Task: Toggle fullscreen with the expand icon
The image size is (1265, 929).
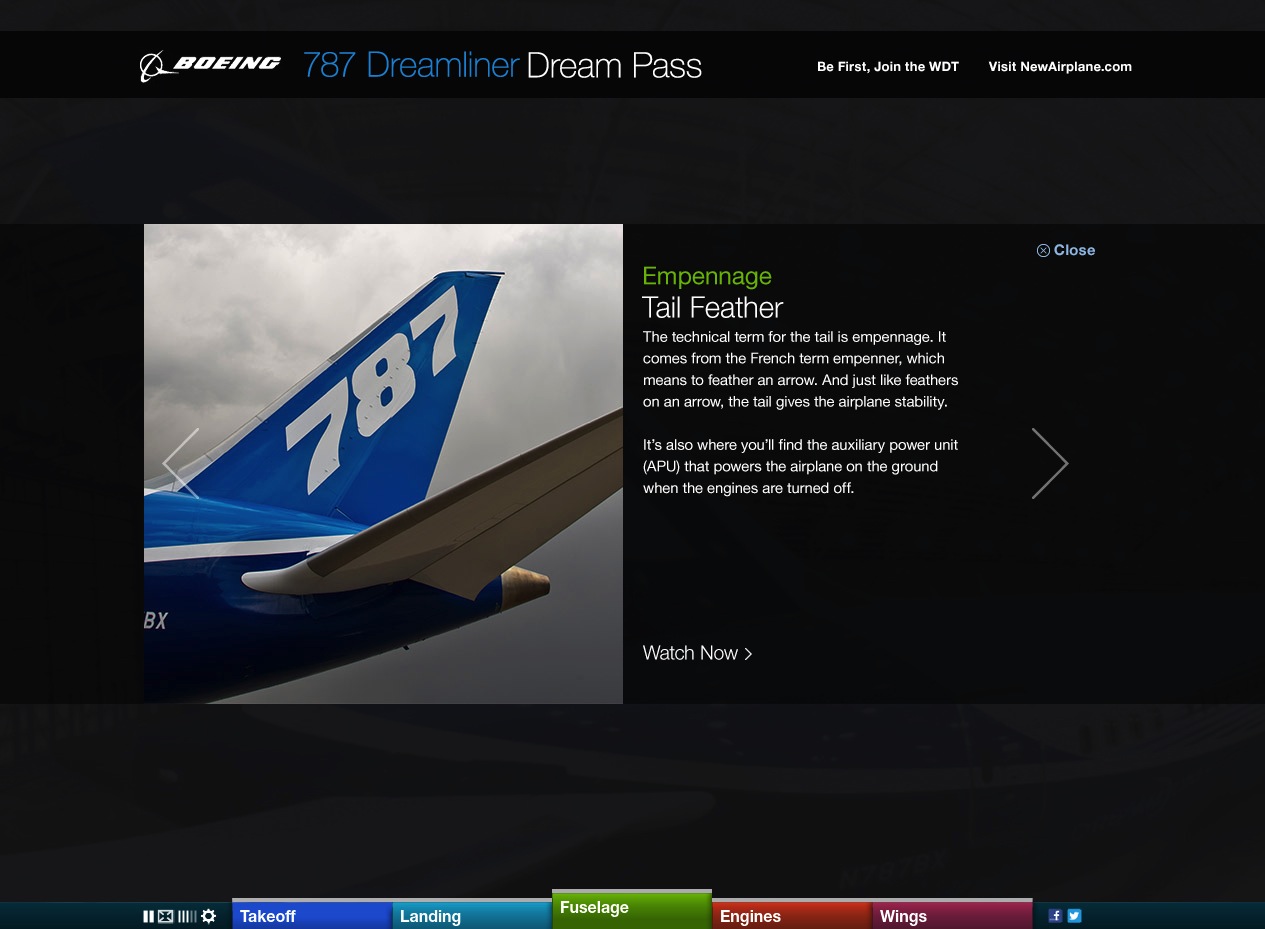Action: [x=166, y=916]
